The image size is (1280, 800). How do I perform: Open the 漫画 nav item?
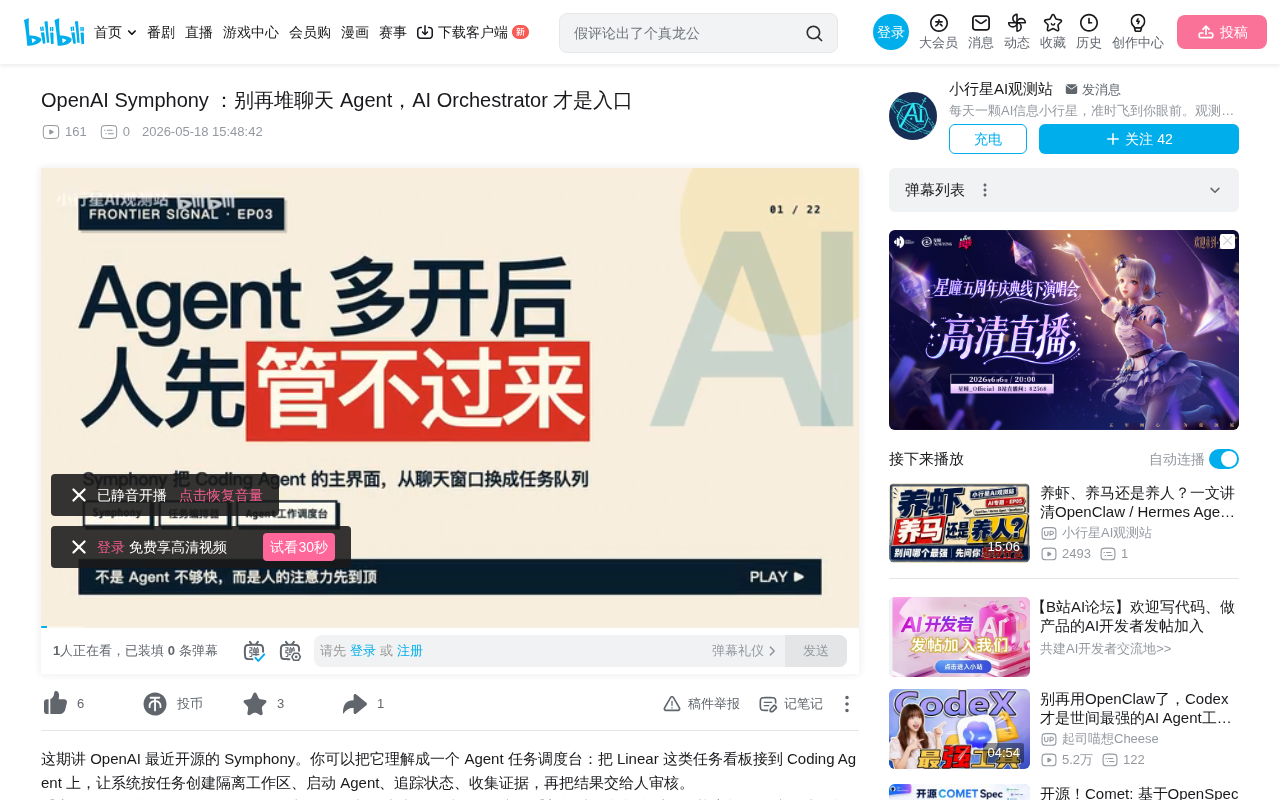[355, 32]
